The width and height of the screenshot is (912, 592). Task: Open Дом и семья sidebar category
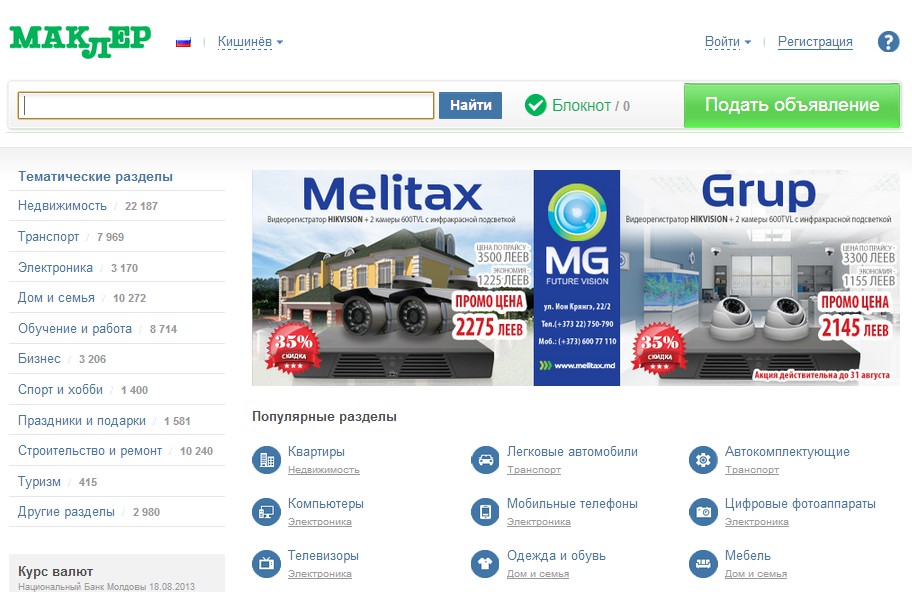[x=56, y=298]
